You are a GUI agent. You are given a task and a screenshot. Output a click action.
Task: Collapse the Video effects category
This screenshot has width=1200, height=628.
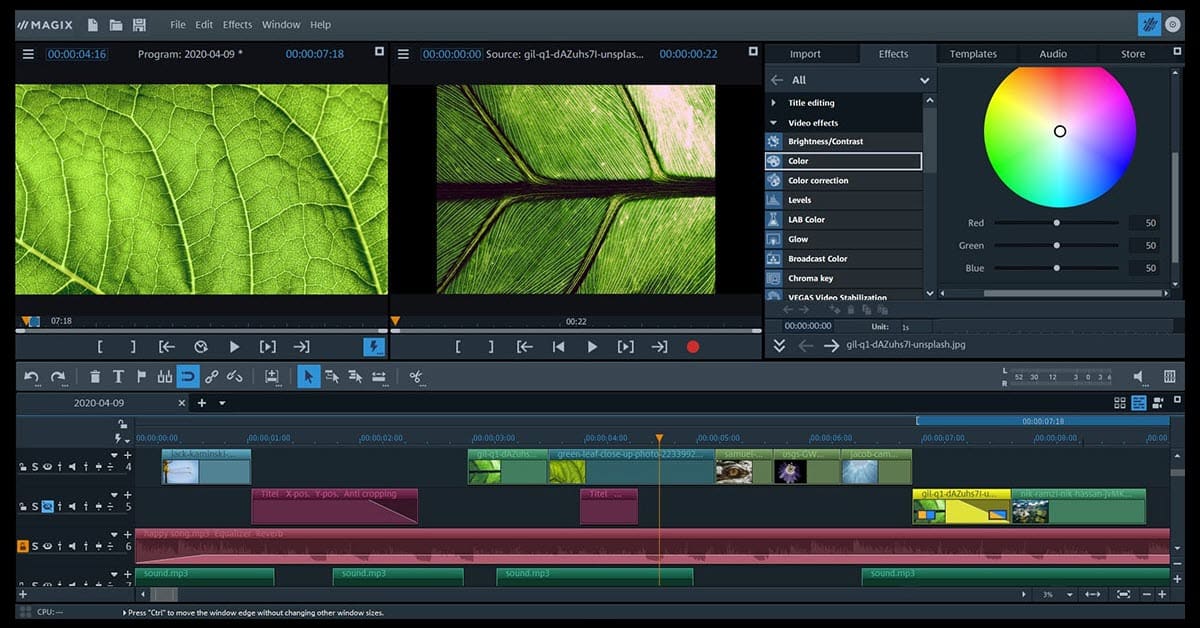(x=773, y=123)
